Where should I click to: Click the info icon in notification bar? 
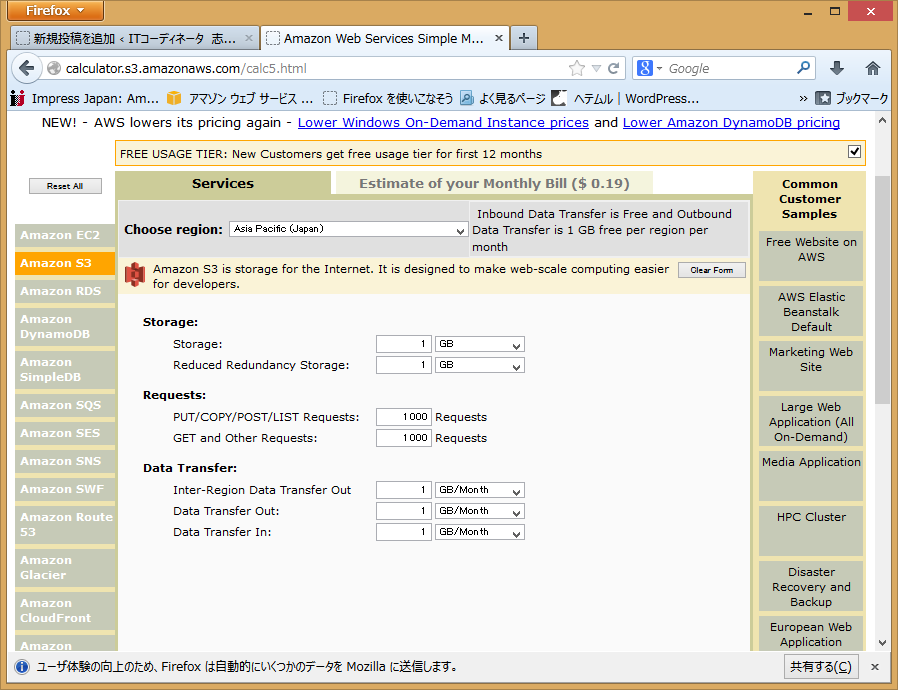(x=22, y=667)
